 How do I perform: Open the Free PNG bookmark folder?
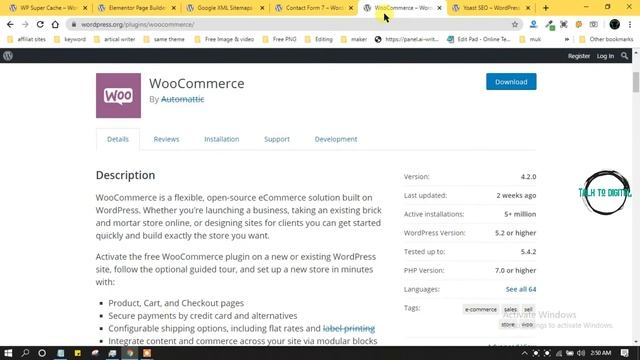coord(279,39)
